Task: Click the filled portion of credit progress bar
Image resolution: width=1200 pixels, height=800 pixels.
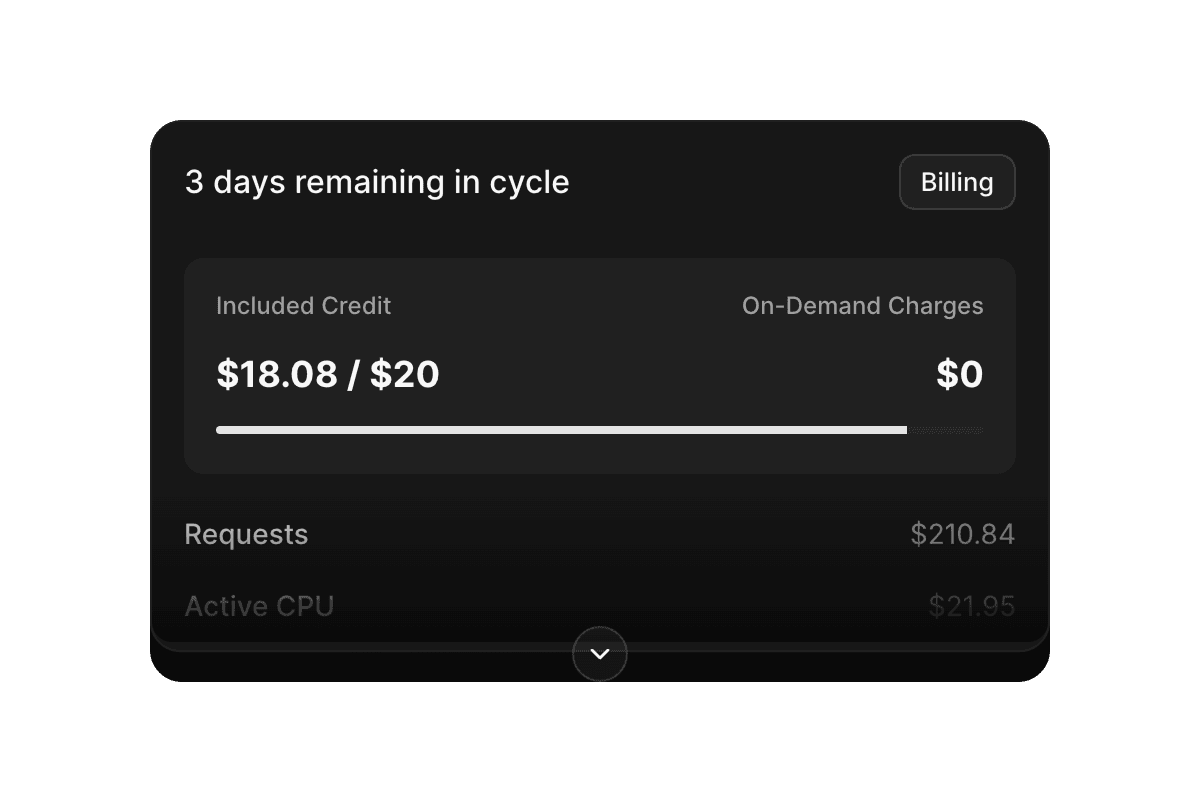Action: (x=560, y=430)
